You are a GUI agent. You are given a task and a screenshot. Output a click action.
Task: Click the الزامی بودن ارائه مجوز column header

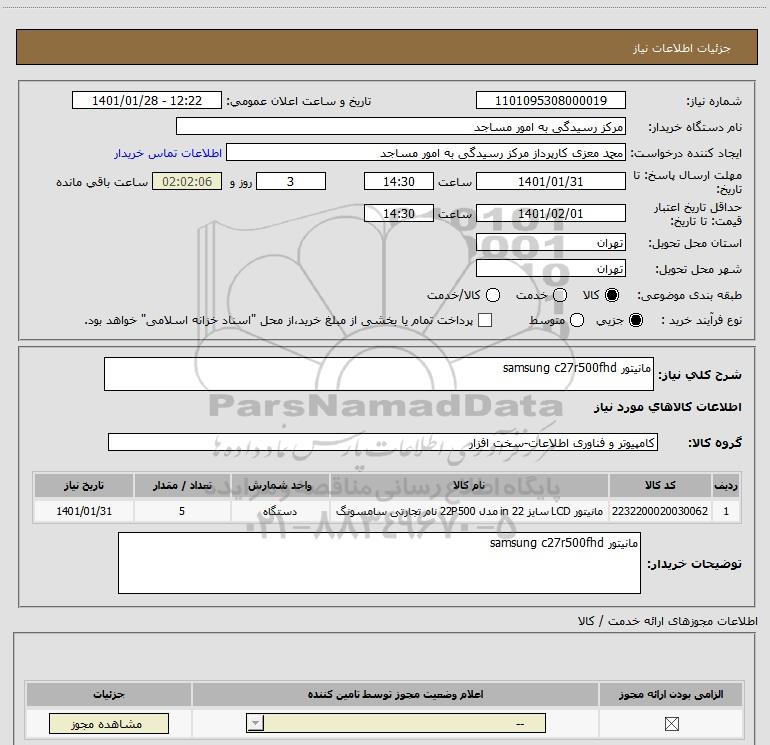(x=671, y=694)
